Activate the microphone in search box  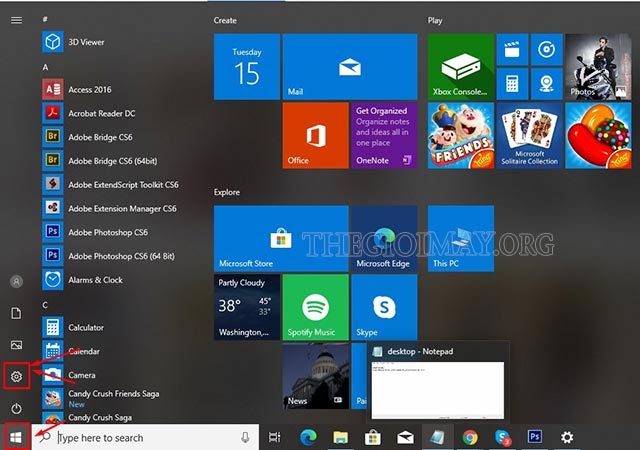click(245, 437)
